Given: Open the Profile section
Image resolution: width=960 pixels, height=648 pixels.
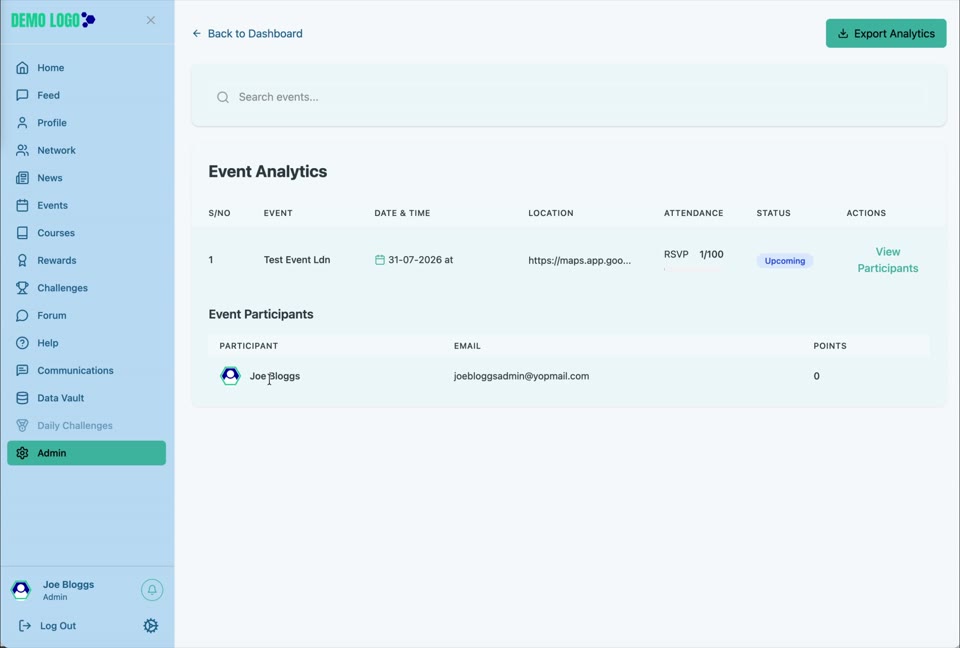Looking at the screenshot, I should coord(86,122).
